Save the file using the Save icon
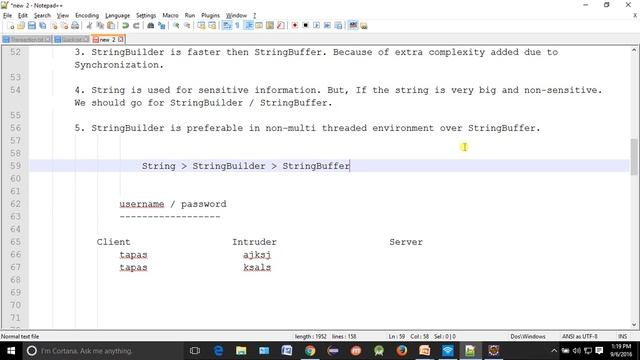640x360 pixels. tap(31, 26)
